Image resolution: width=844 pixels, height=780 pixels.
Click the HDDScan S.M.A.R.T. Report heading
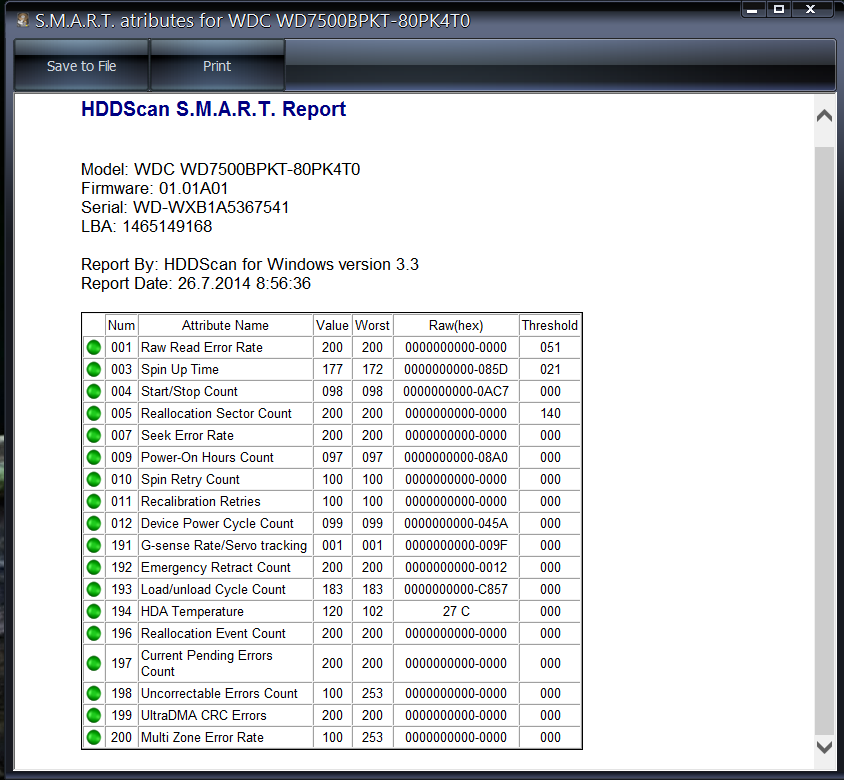tap(214, 109)
